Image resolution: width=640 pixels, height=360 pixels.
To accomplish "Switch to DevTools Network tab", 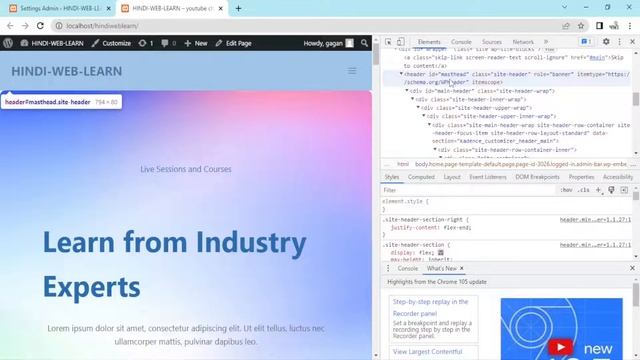I will point(523,42).
